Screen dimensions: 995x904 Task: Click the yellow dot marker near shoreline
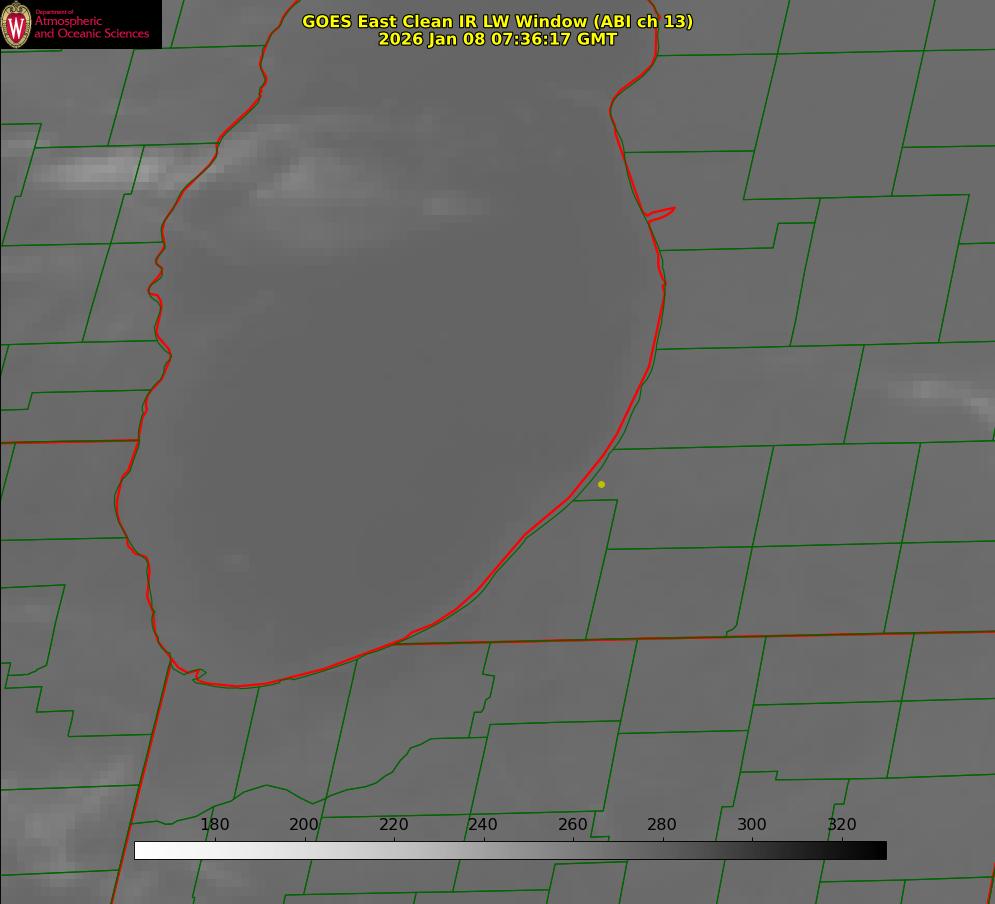click(x=601, y=485)
